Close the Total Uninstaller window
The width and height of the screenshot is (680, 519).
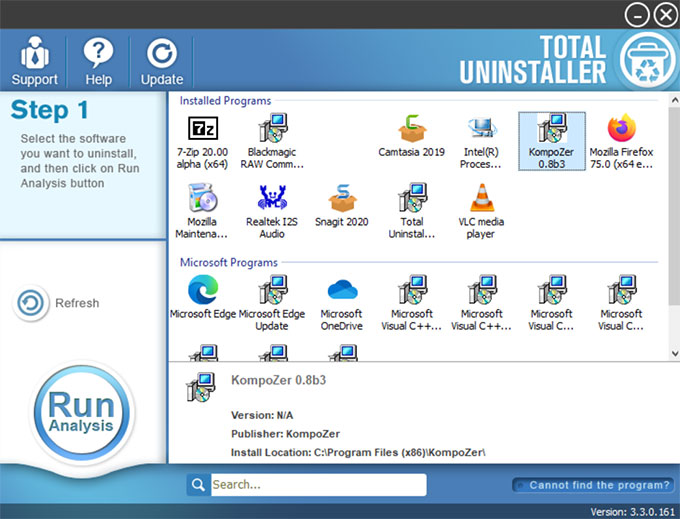coord(665,15)
